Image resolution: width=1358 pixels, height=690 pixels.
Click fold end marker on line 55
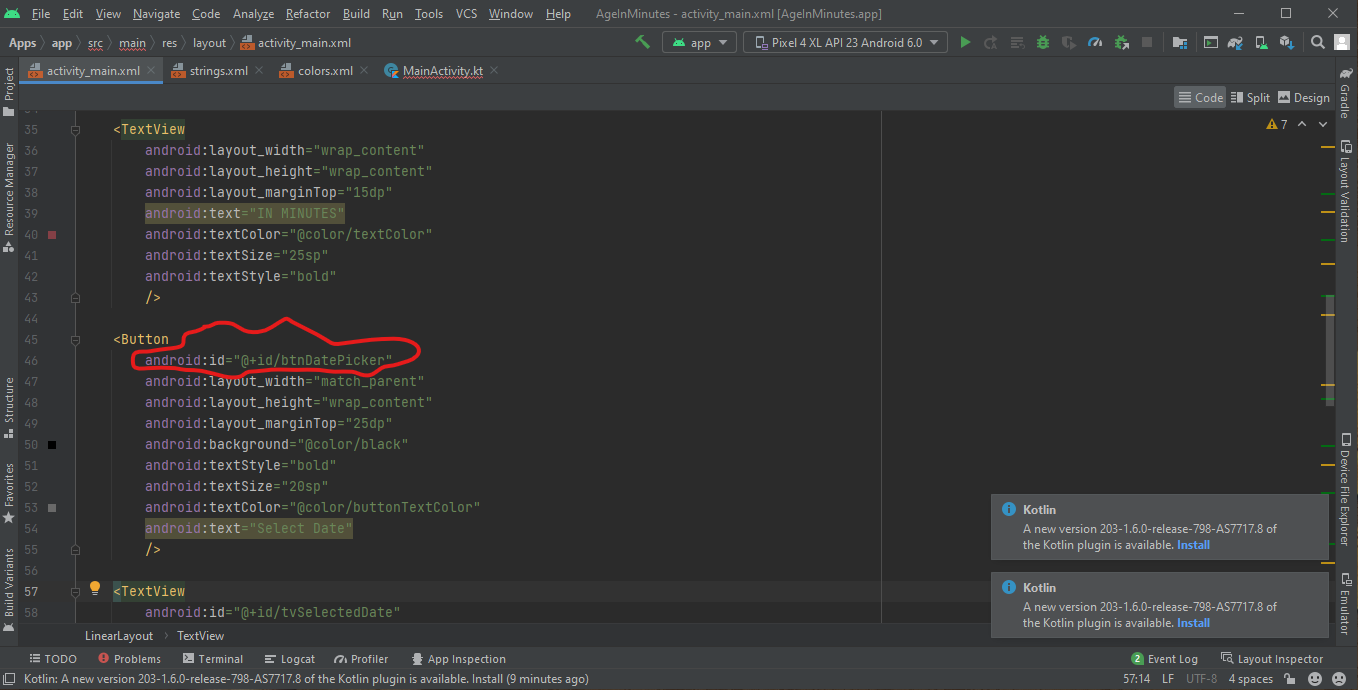pos(75,549)
